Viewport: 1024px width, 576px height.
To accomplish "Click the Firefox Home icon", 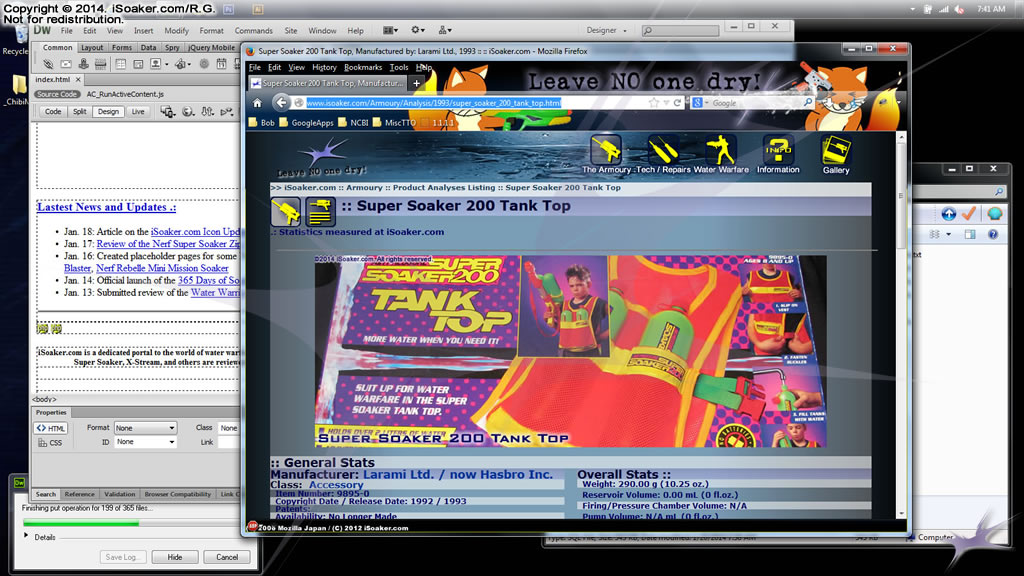I will tap(257, 103).
